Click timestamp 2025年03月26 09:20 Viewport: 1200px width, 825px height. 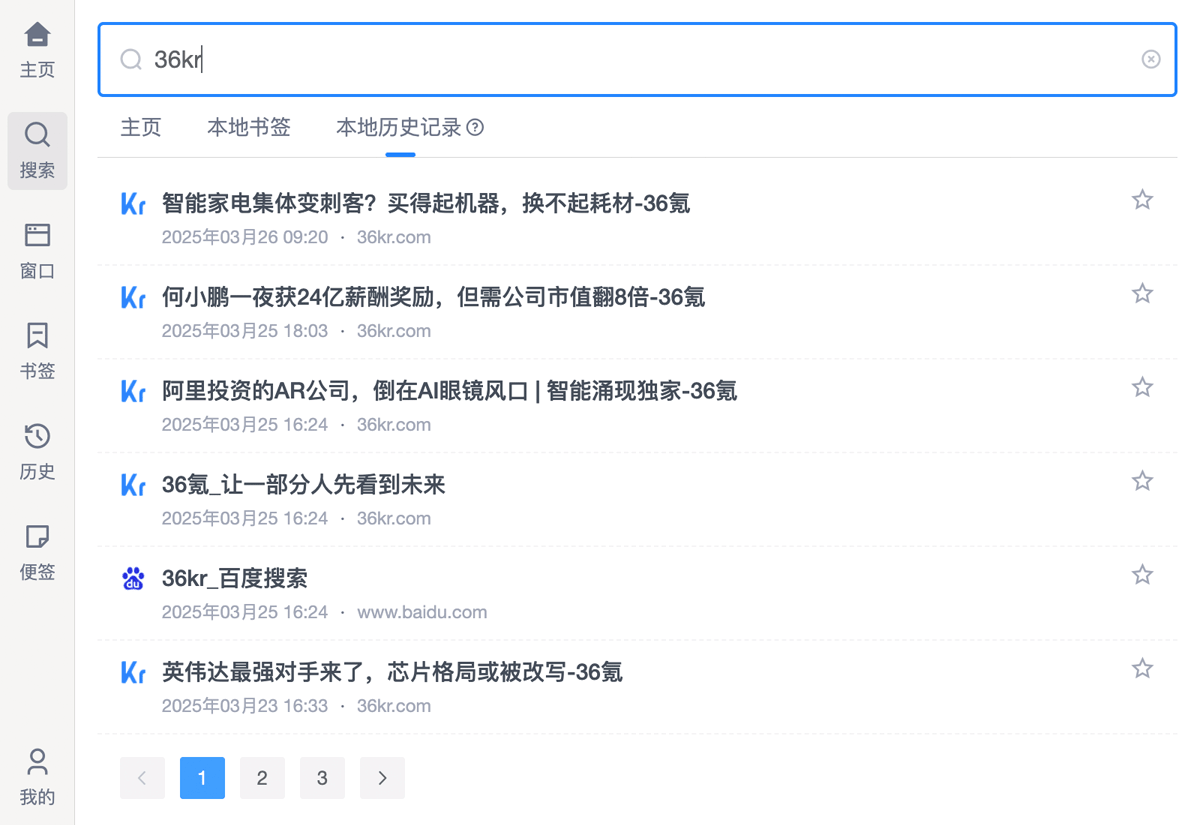point(245,237)
